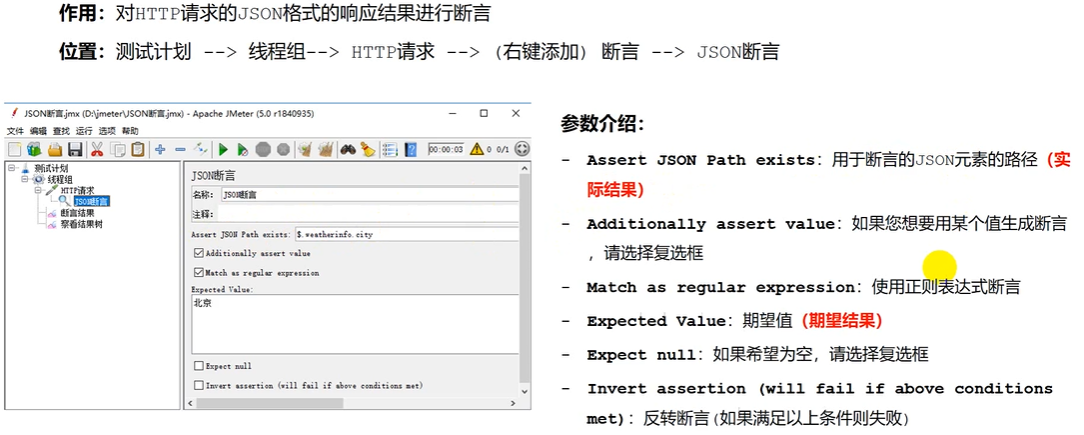Open the 查找 menu

click(x=61, y=131)
